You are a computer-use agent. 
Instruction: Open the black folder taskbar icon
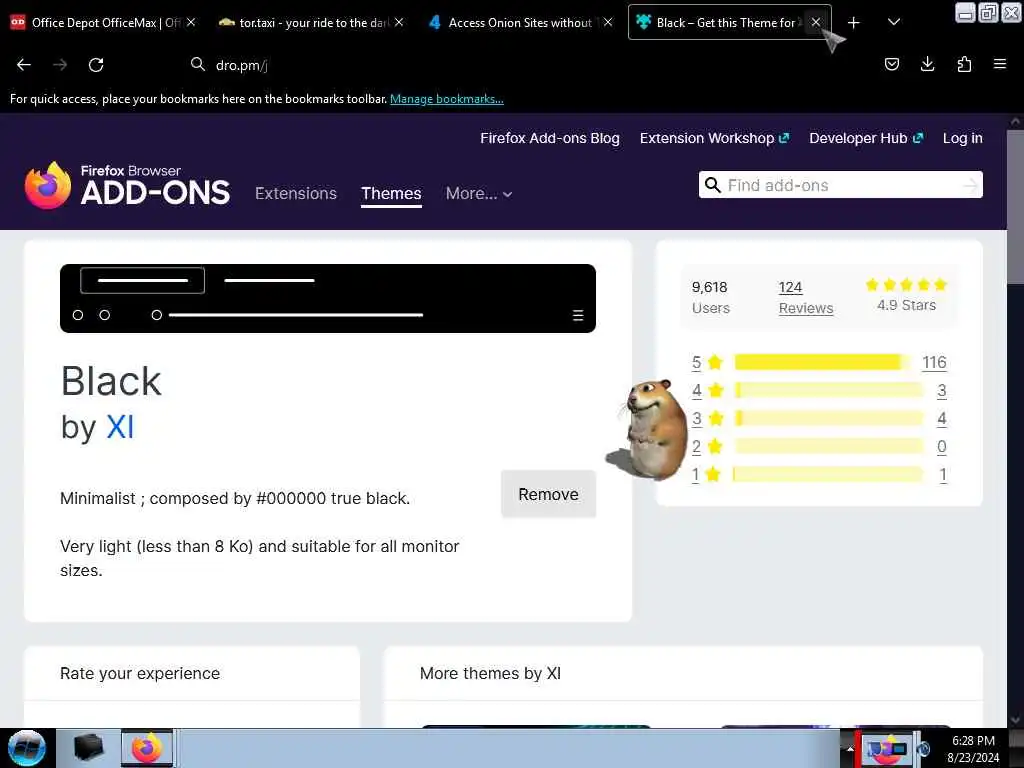tap(88, 748)
